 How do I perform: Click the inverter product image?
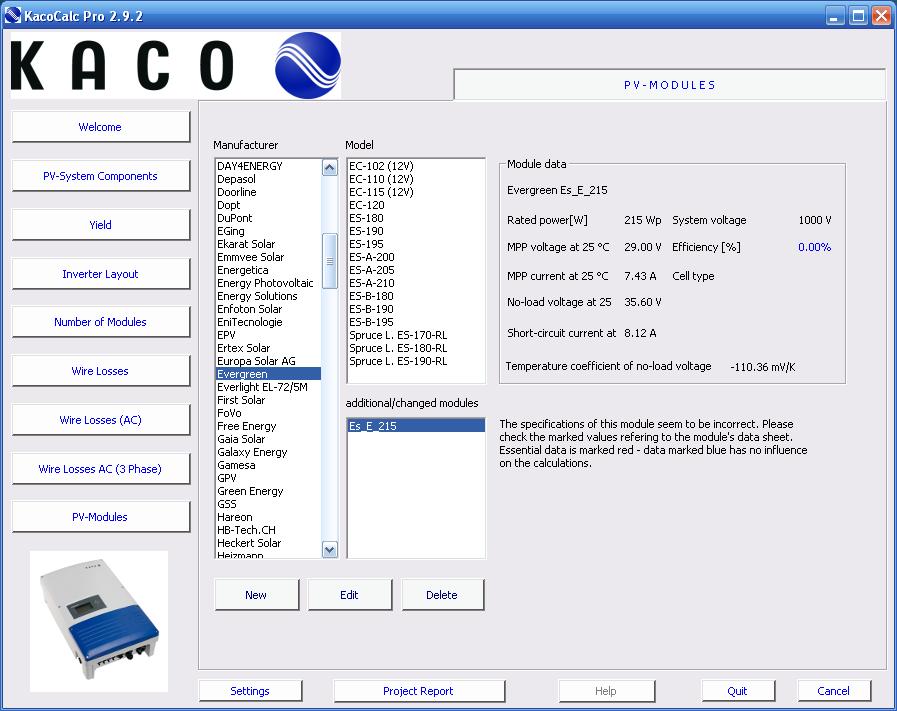pyautogui.click(x=99, y=621)
